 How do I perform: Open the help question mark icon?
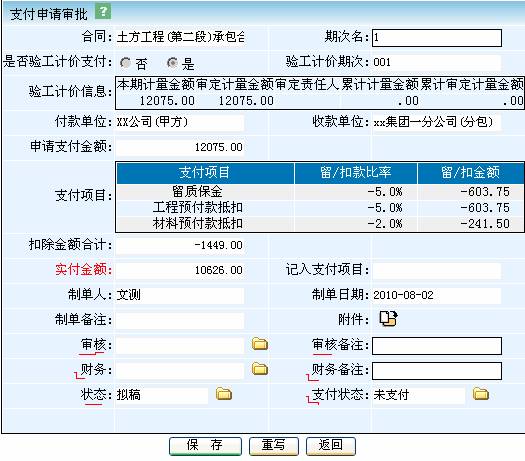tap(103, 12)
